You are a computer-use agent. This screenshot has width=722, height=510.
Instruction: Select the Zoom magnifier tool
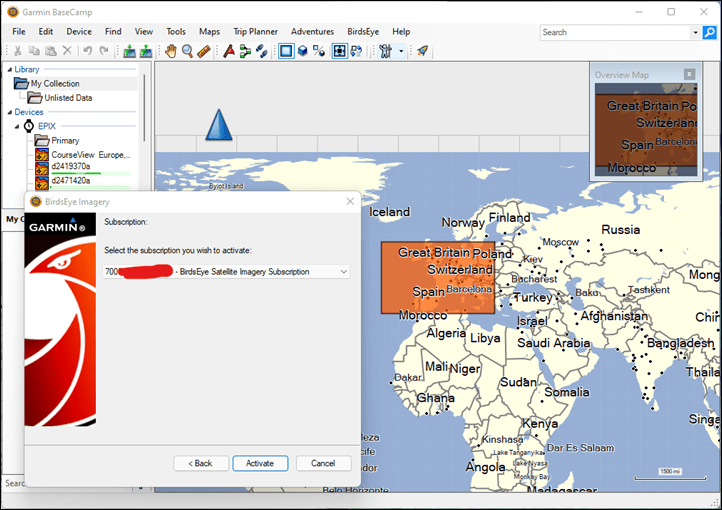187,51
